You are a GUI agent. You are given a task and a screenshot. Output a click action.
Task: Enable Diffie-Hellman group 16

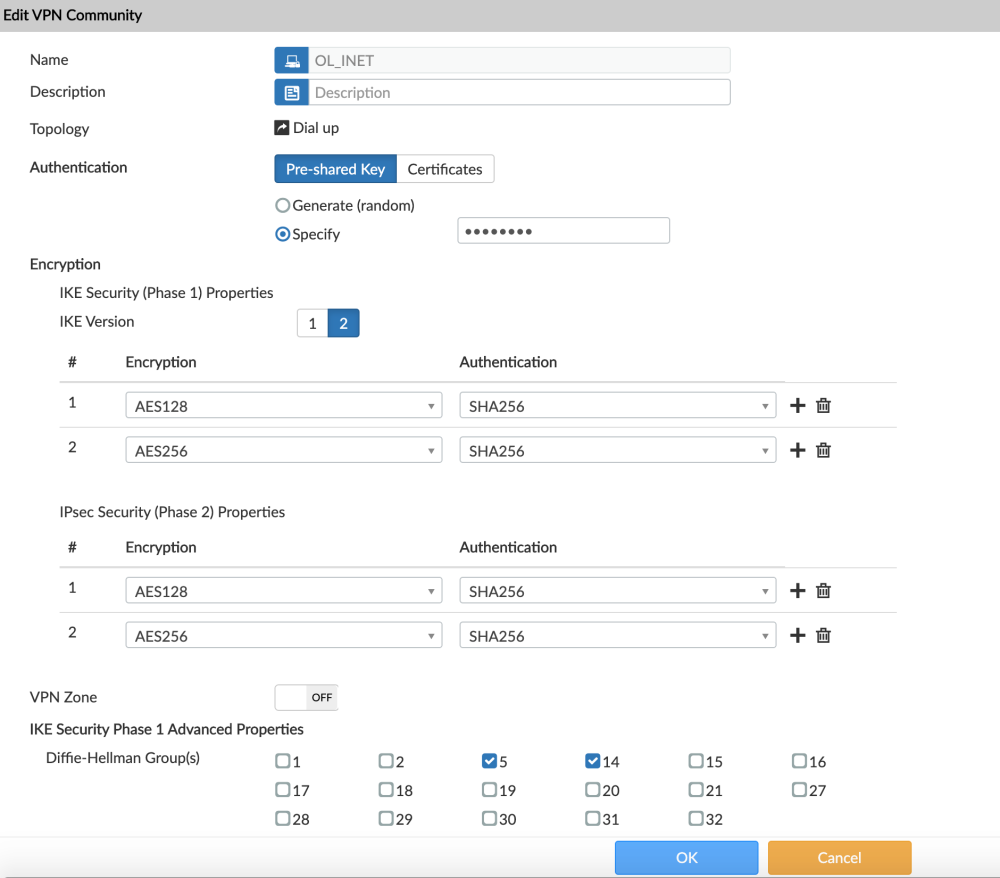click(798, 761)
